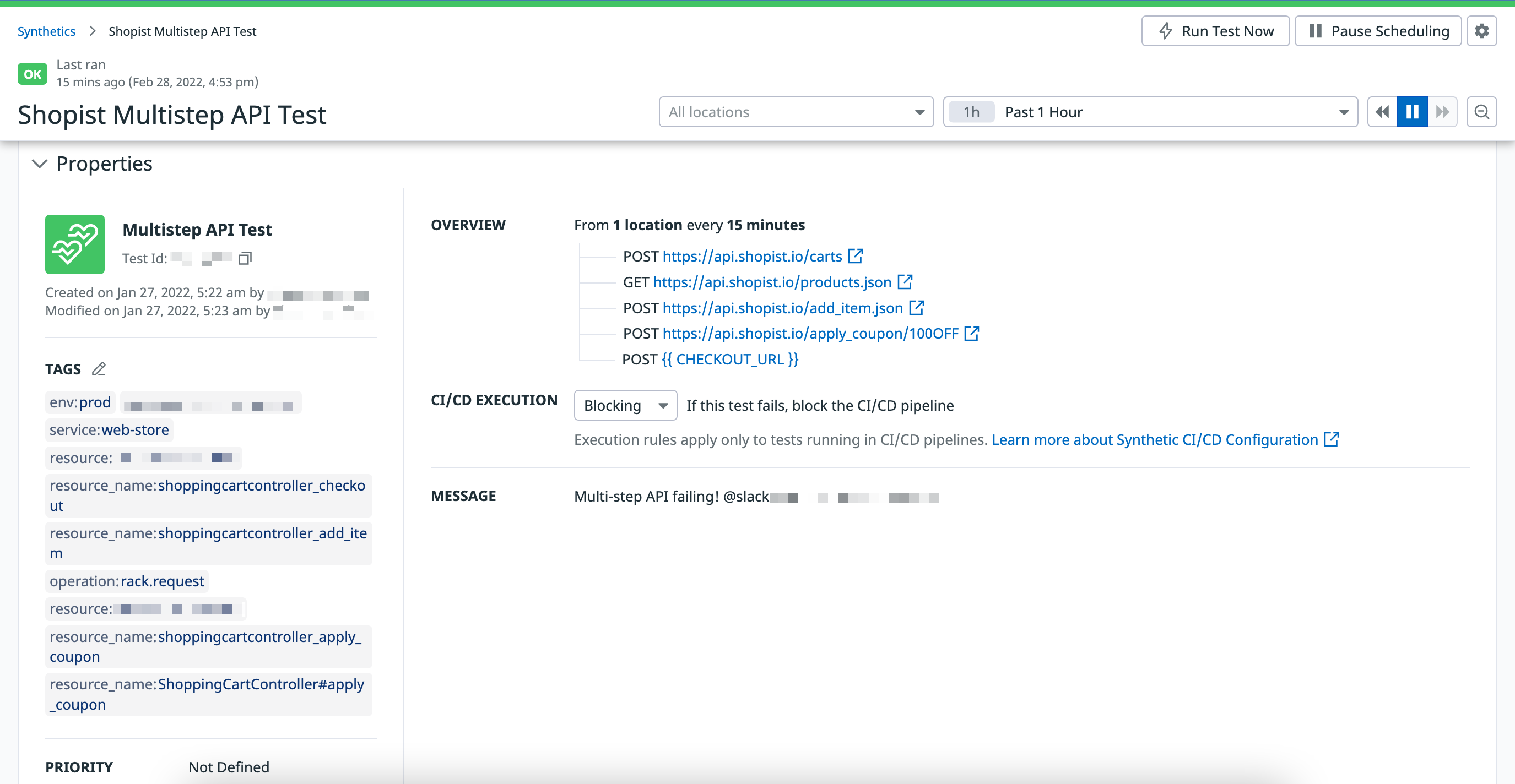Copy the Test Id to clipboard
This screenshot has width=1515, height=784.
(x=245, y=258)
